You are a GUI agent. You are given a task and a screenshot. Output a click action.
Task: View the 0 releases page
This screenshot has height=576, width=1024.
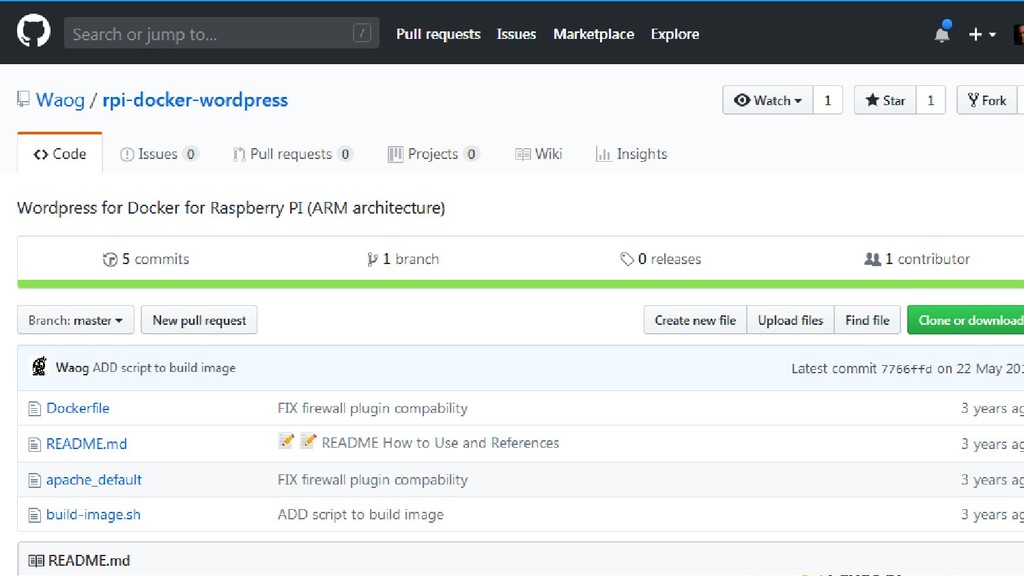tap(660, 259)
